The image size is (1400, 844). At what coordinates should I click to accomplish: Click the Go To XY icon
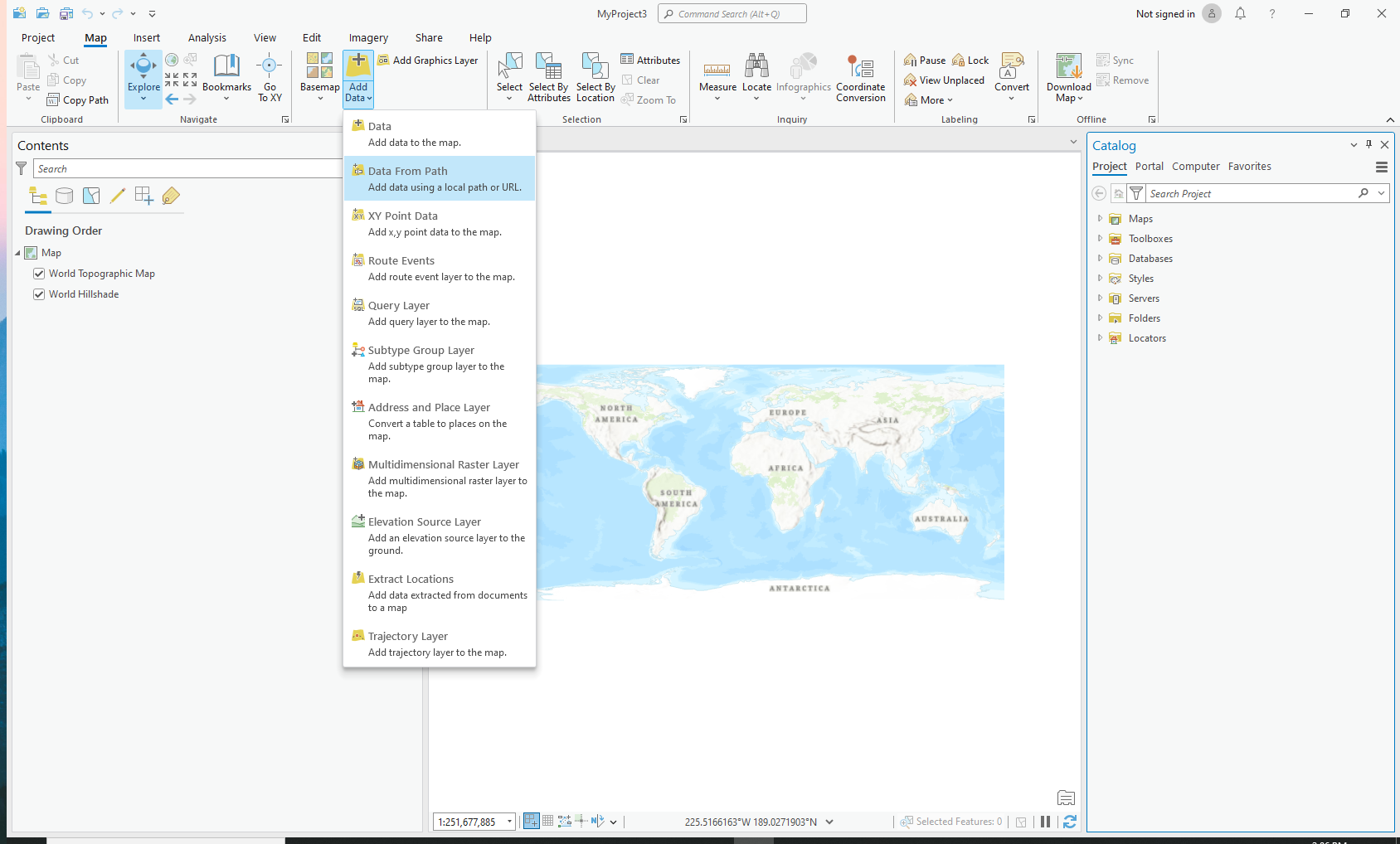[270, 66]
